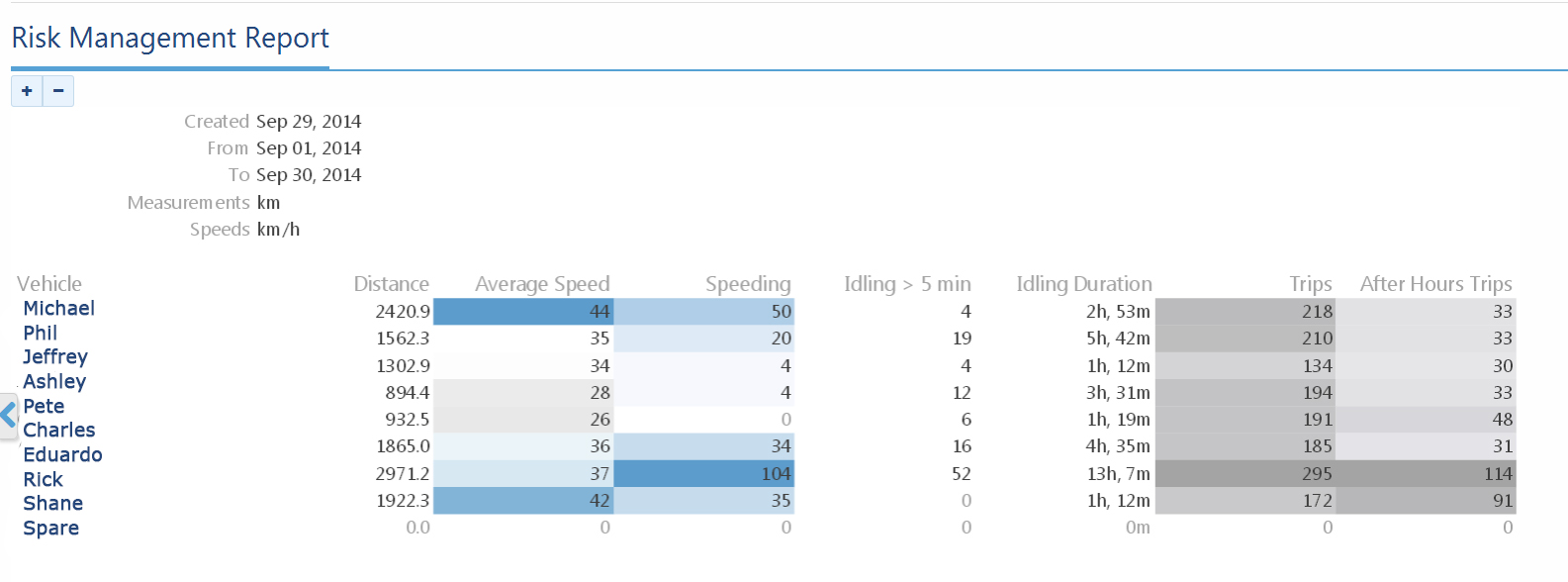Select the Spare vehicle entry
1568x582 pixels.
coord(50,529)
